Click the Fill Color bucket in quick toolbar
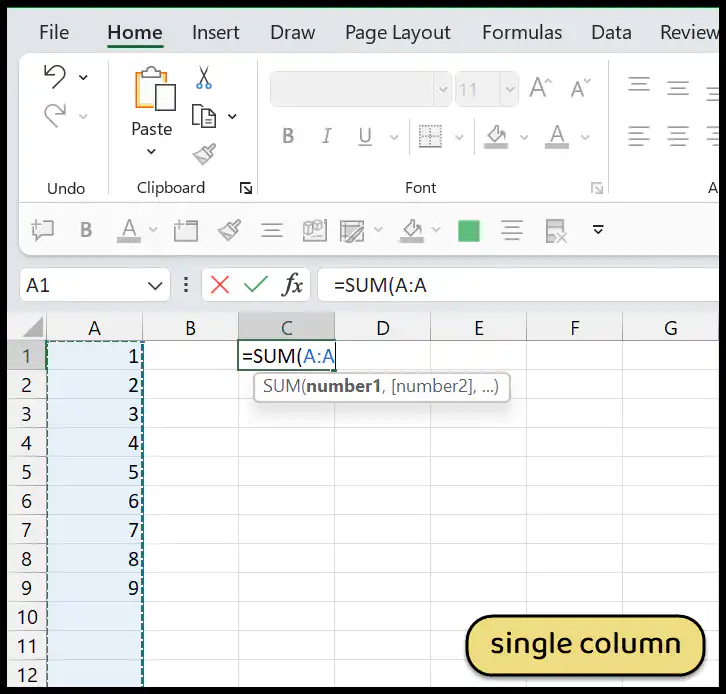This screenshot has height=694, width=726. (x=412, y=231)
